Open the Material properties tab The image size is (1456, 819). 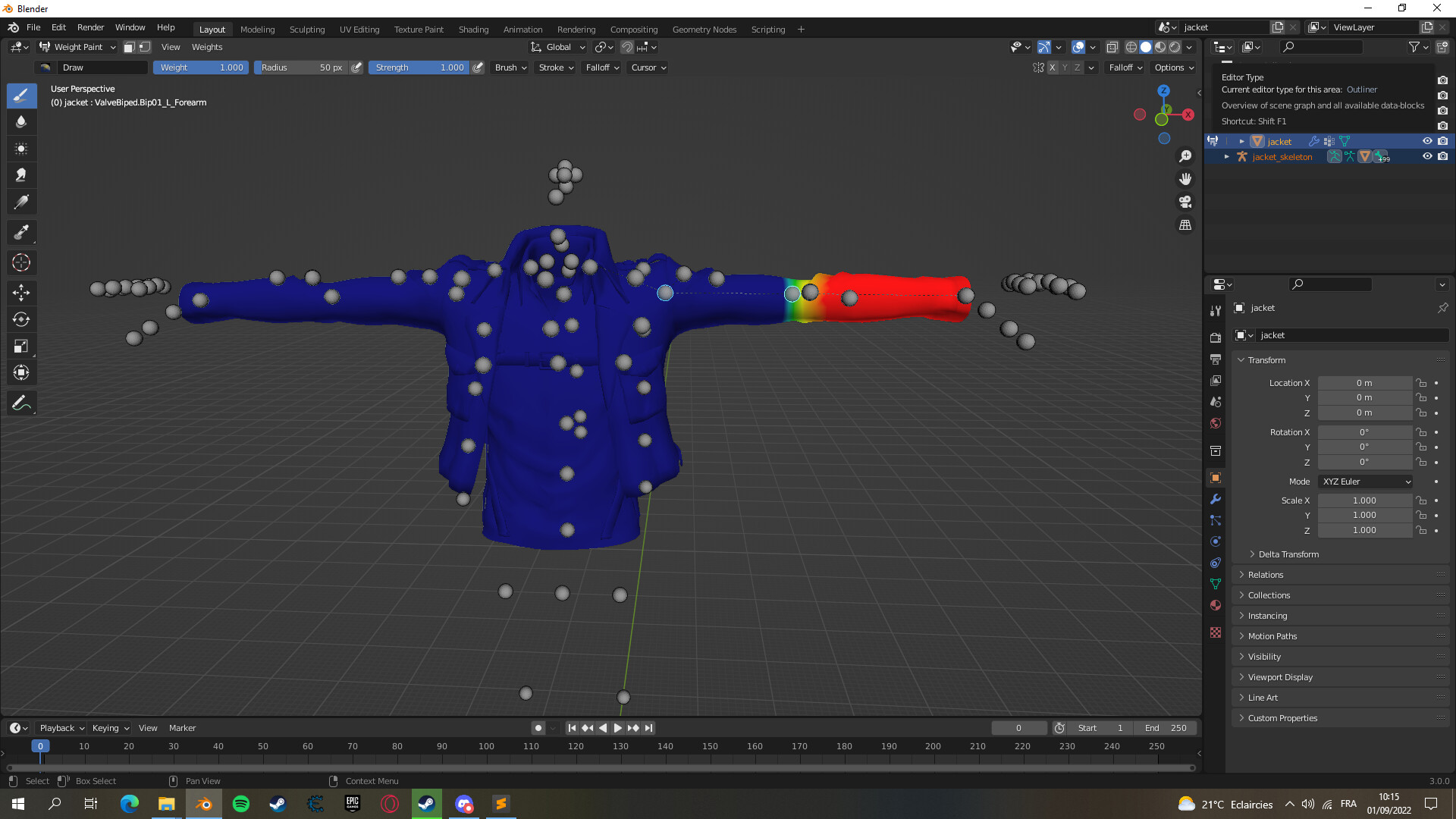click(1216, 605)
